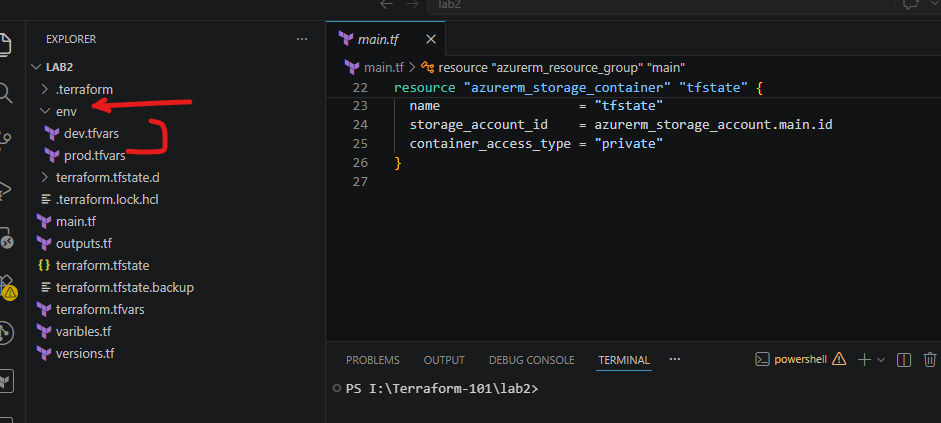Close the main.tf editor tab
This screenshot has height=423, width=941.
[431, 40]
